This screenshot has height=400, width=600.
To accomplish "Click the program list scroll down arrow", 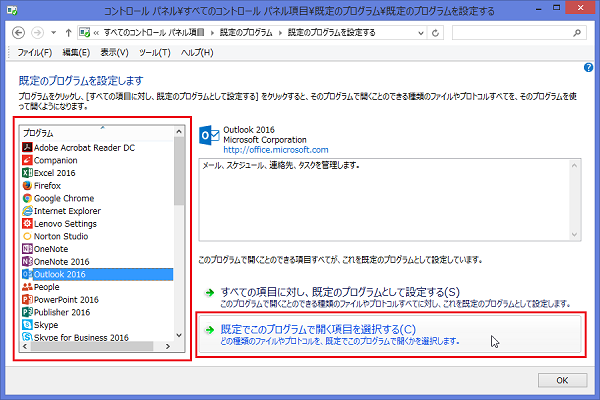I will tap(179, 335).
